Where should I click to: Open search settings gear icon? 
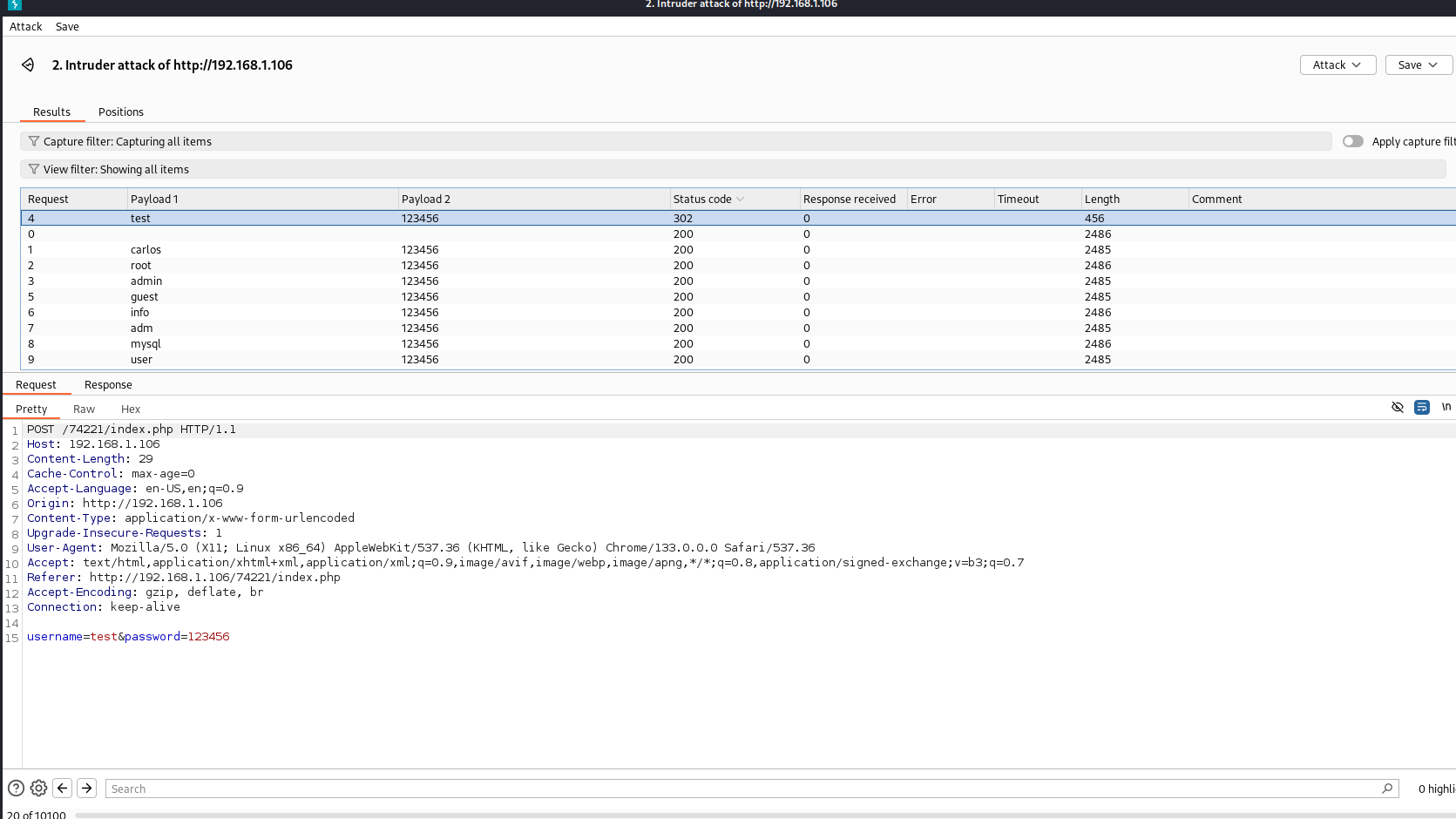pos(38,789)
